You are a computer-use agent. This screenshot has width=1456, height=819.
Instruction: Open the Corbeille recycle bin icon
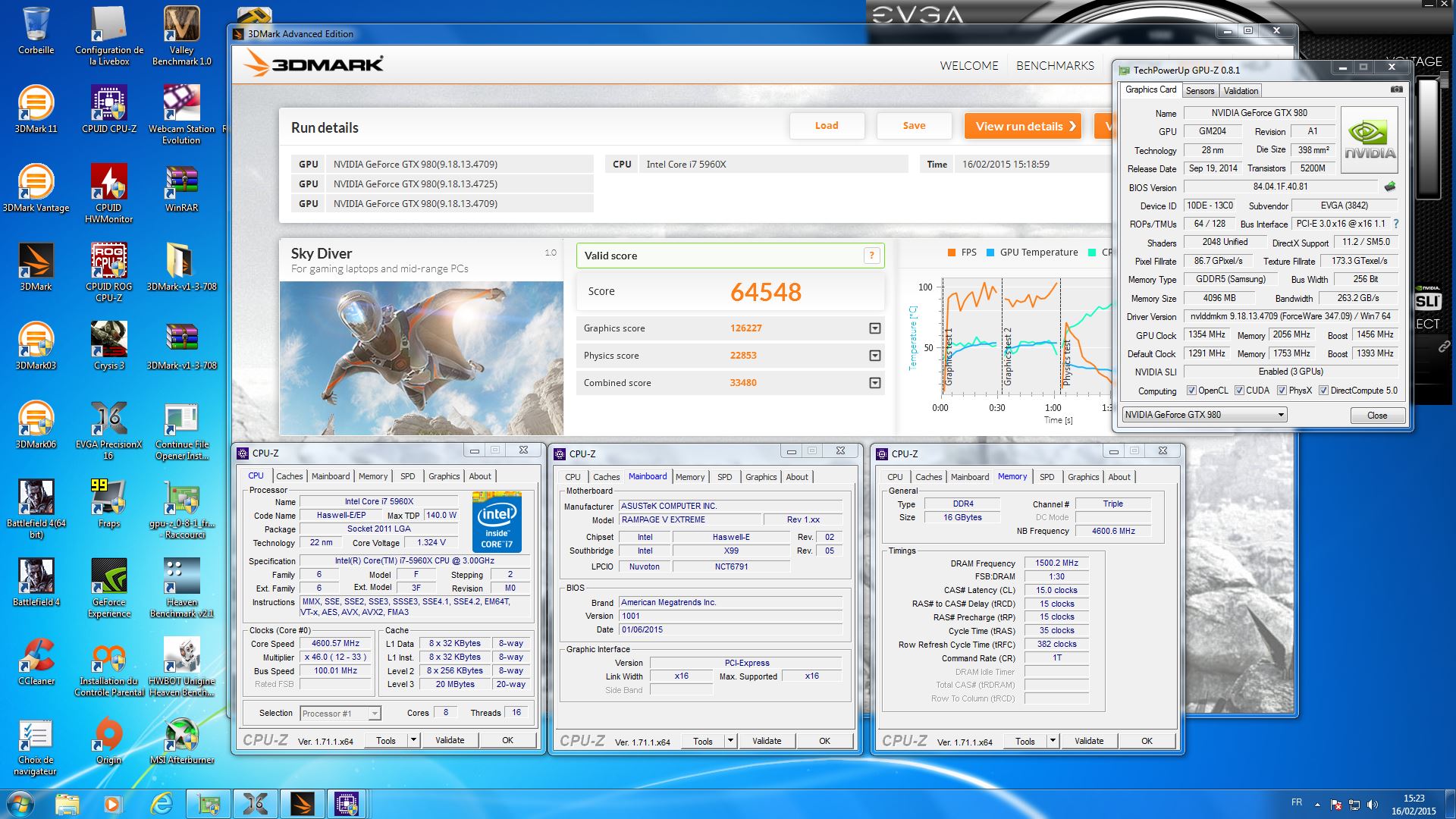36,30
